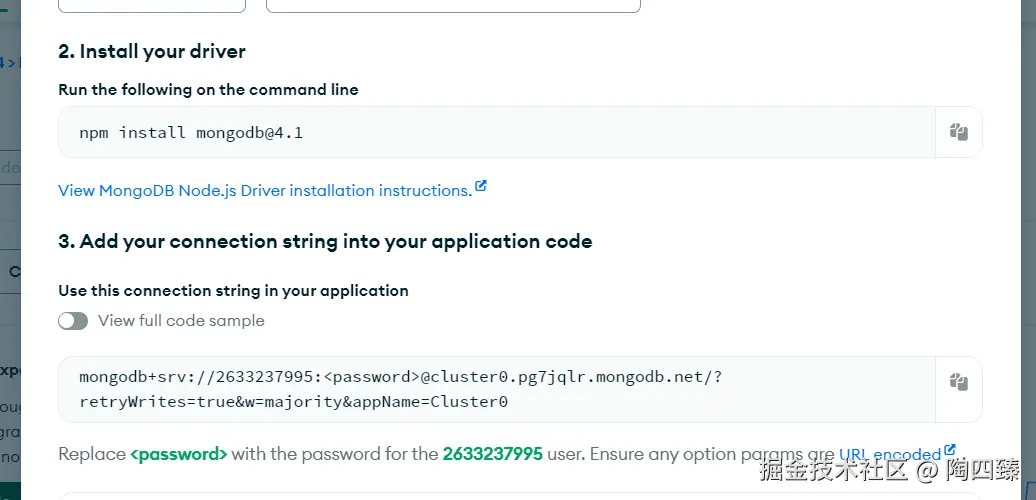Follow the "URL encoded" link

[x=889, y=454]
